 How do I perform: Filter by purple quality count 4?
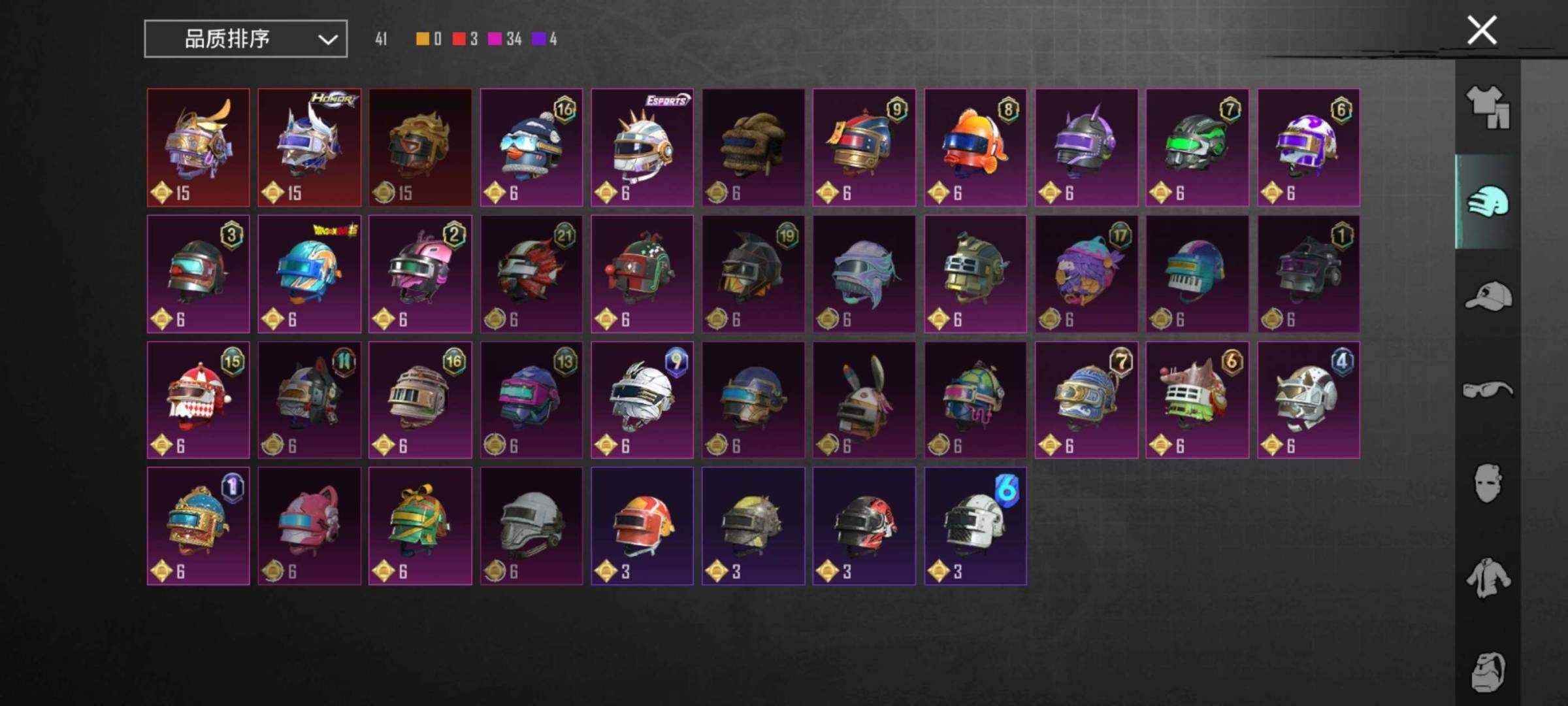click(x=544, y=39)
